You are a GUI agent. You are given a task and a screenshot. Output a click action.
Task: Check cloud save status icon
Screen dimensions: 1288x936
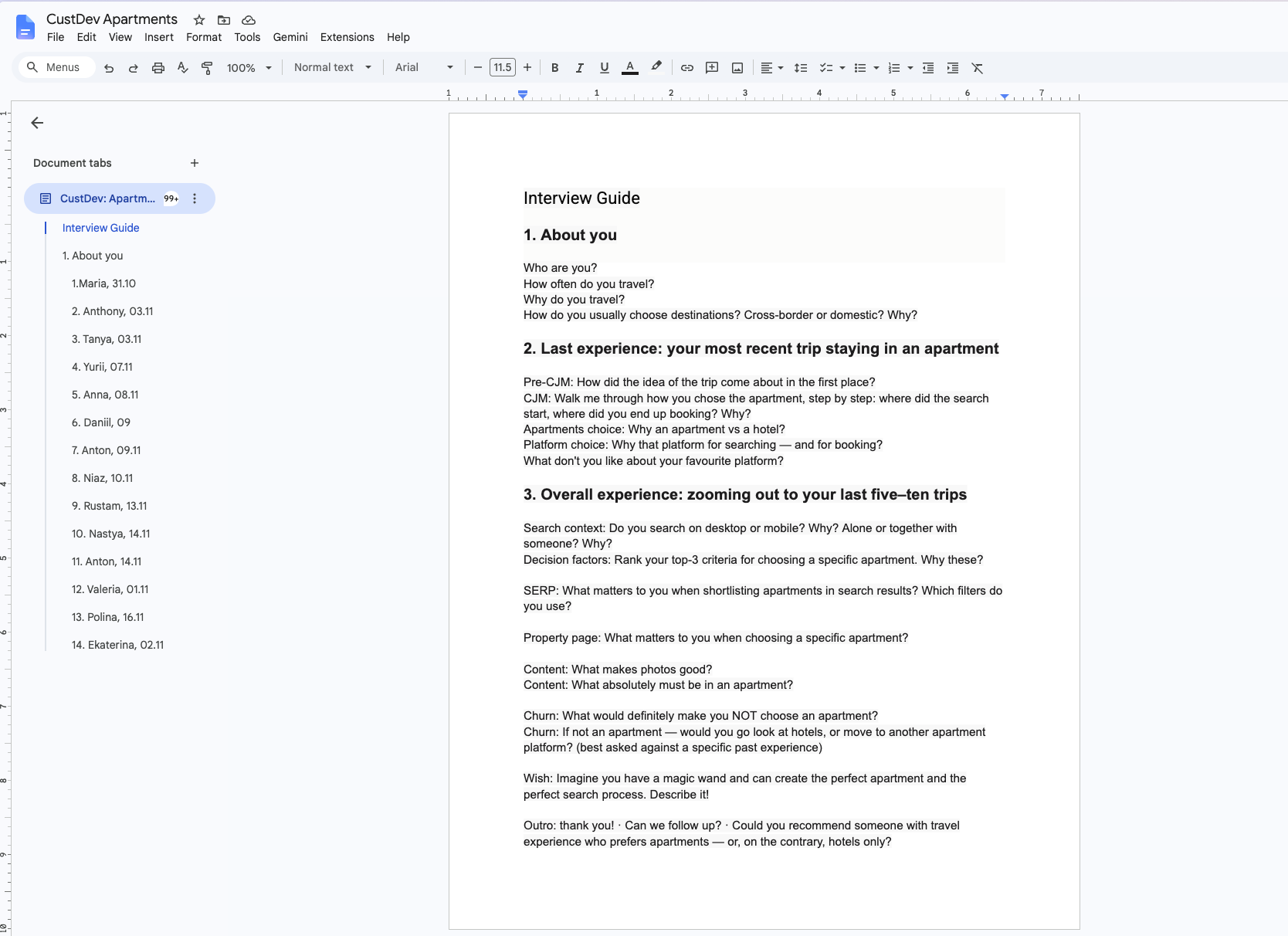click(249, 20)
